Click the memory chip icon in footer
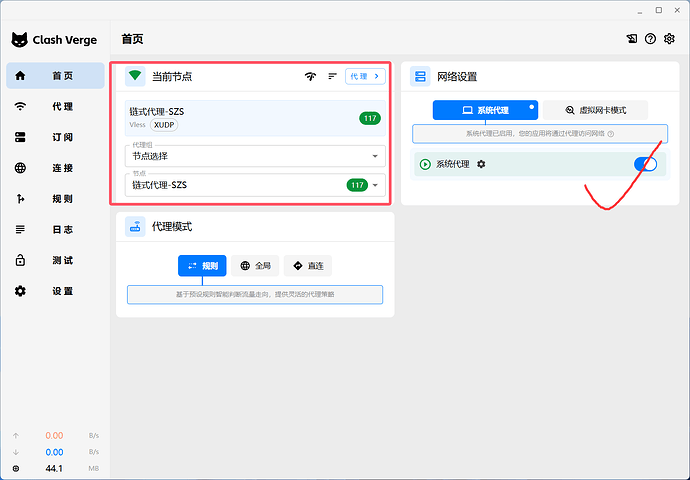 tap(16, 469)
